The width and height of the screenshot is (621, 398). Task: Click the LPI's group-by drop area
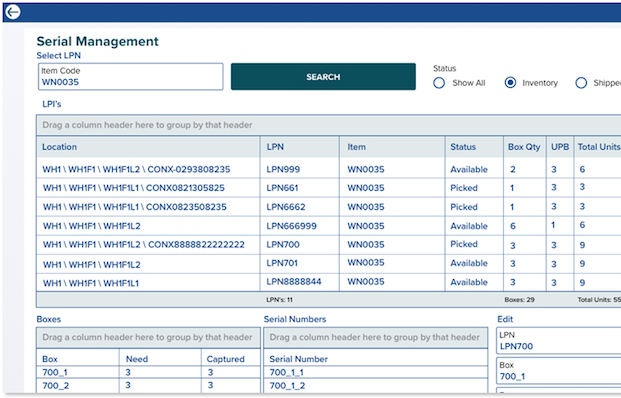(328, 125)
